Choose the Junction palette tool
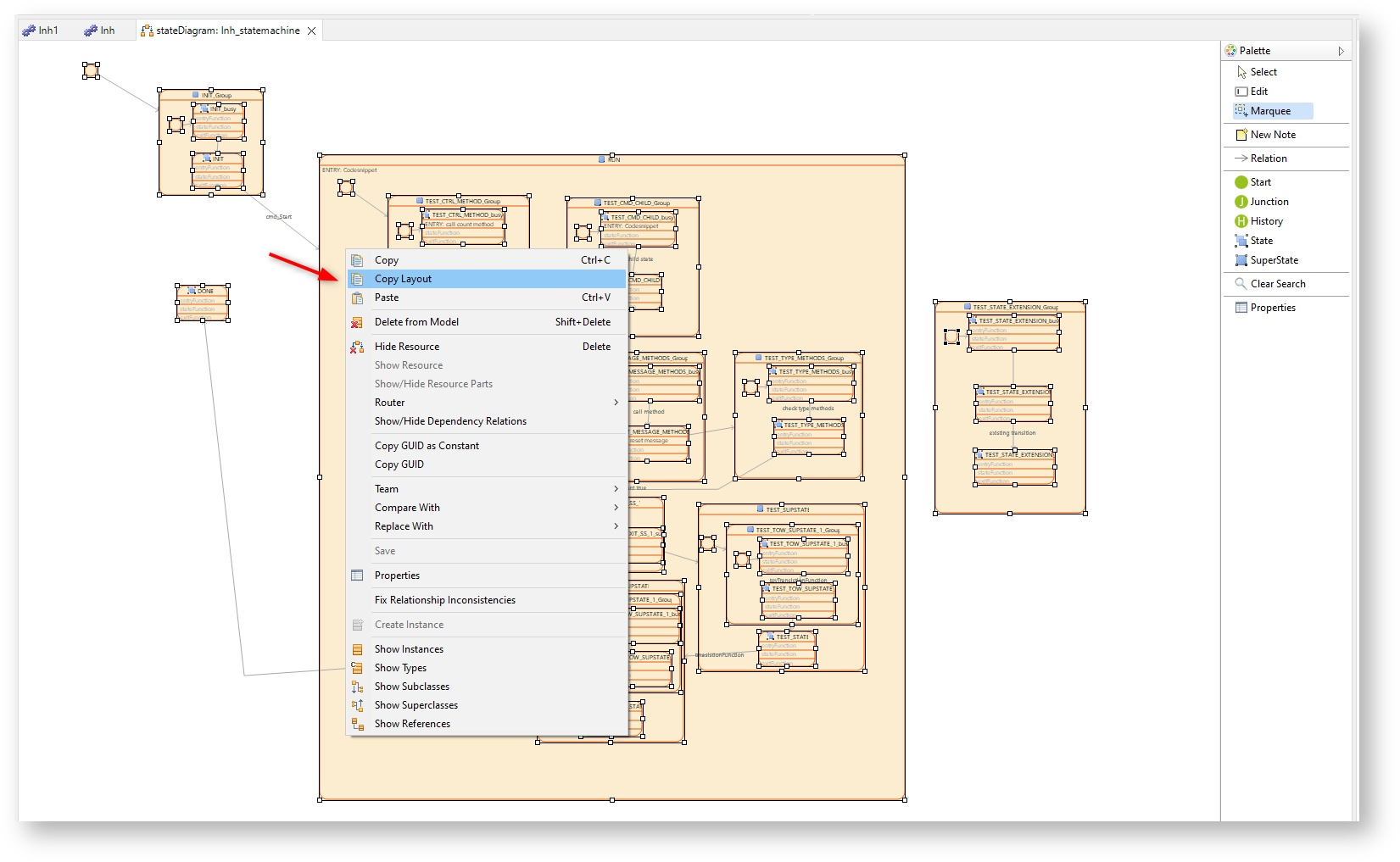The image size is (1400, 862). coord(1269,202)
